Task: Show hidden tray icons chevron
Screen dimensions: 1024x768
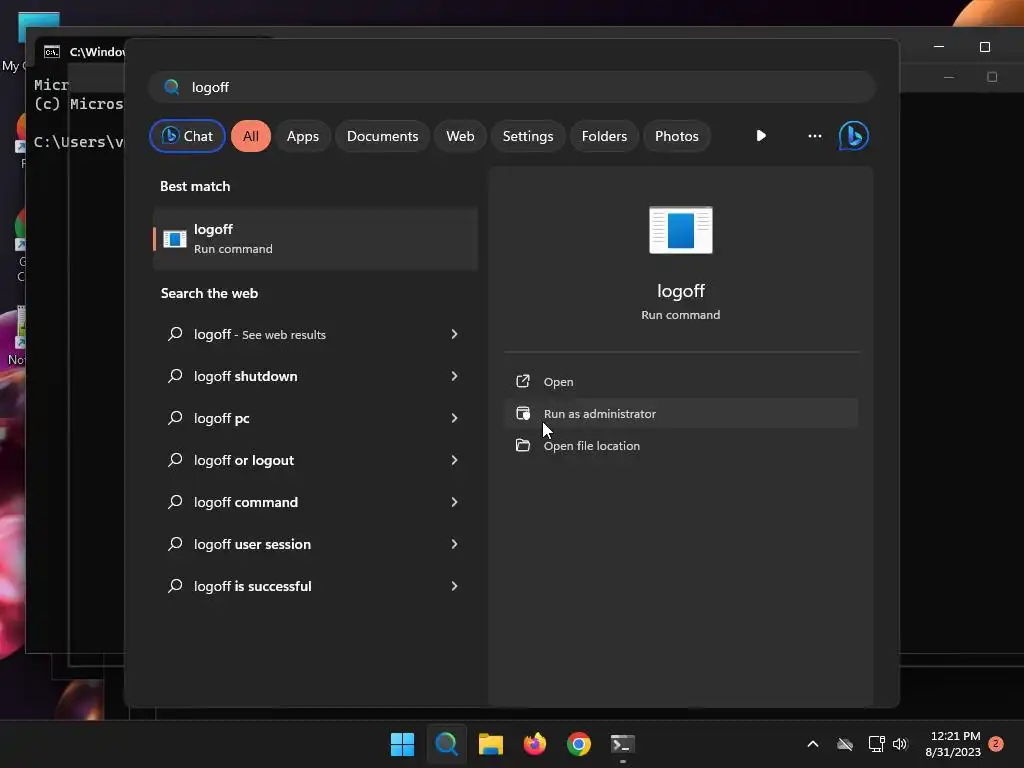Action: (x=813, y=744)
